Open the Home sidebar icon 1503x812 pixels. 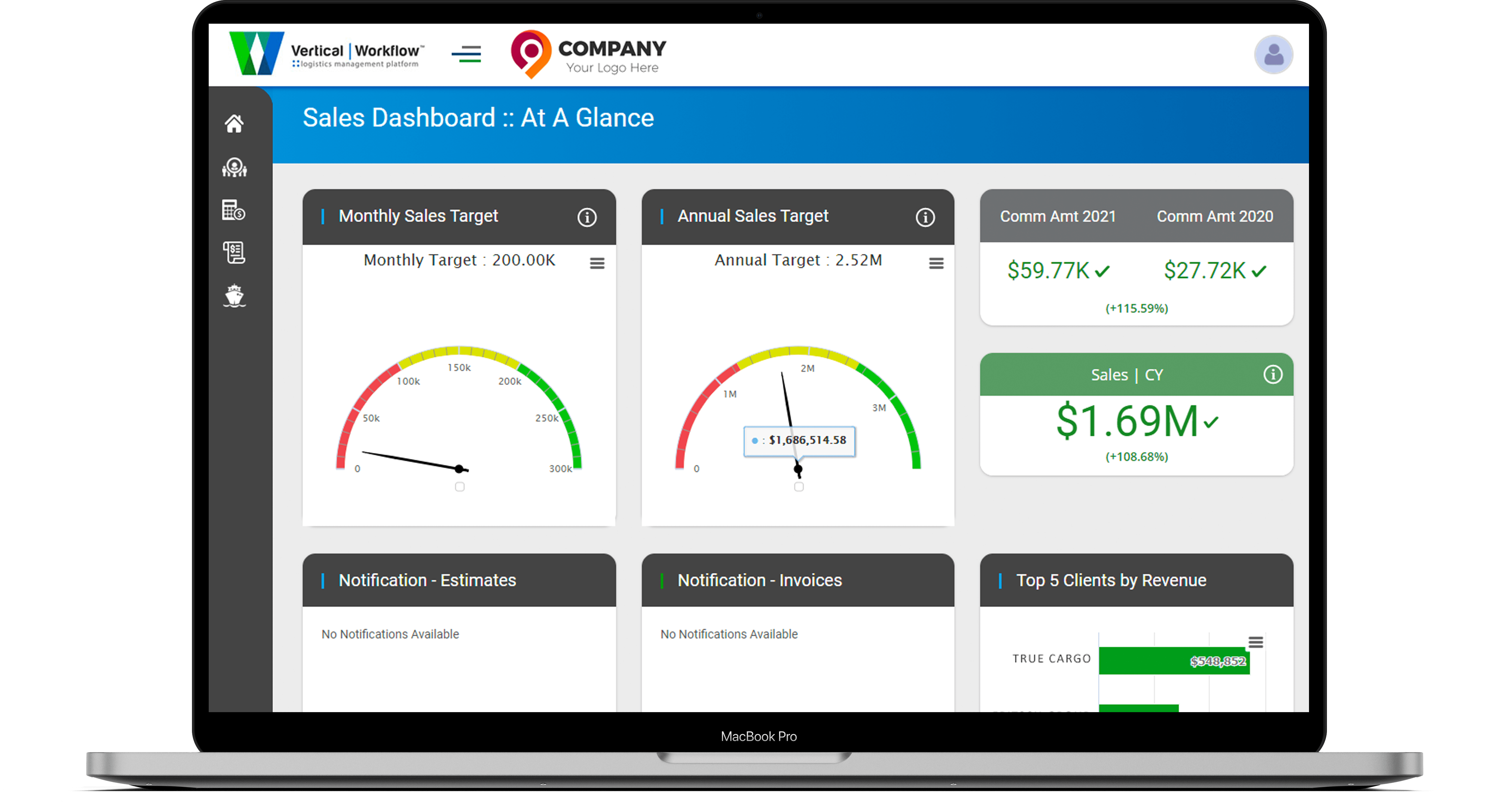[x=234, y=123]
